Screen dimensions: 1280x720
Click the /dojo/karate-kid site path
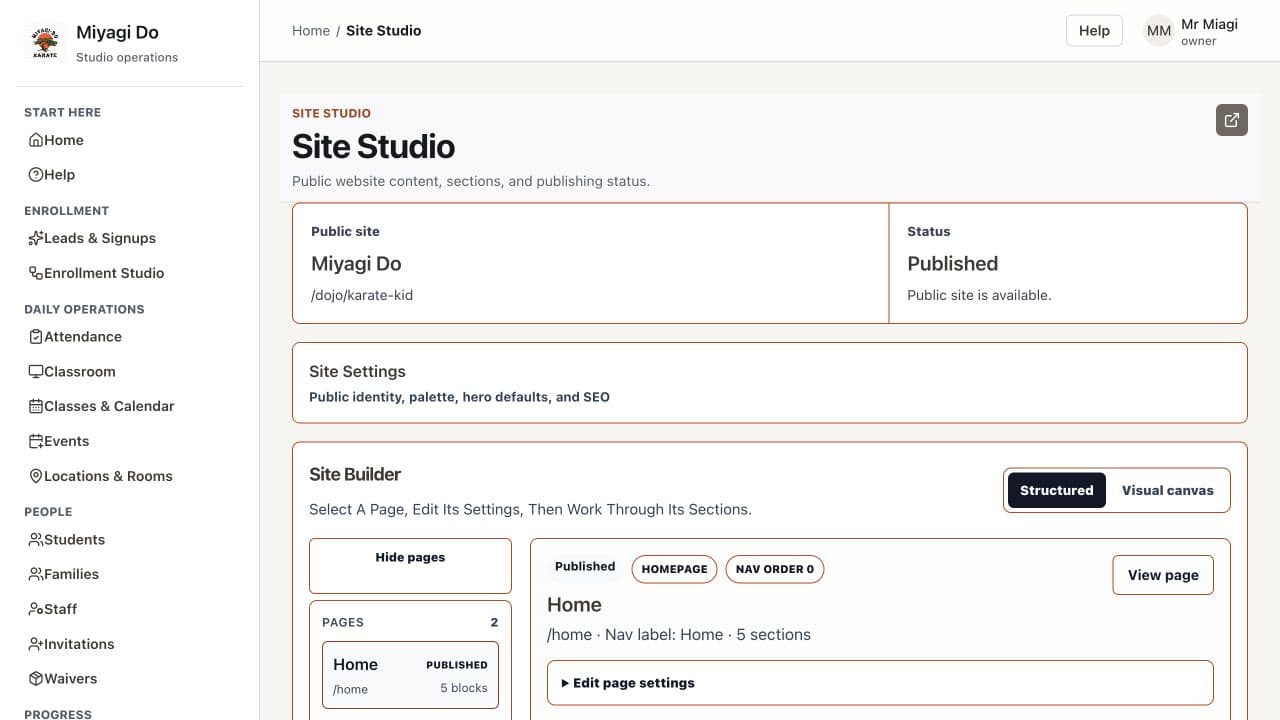coord(362,295)
